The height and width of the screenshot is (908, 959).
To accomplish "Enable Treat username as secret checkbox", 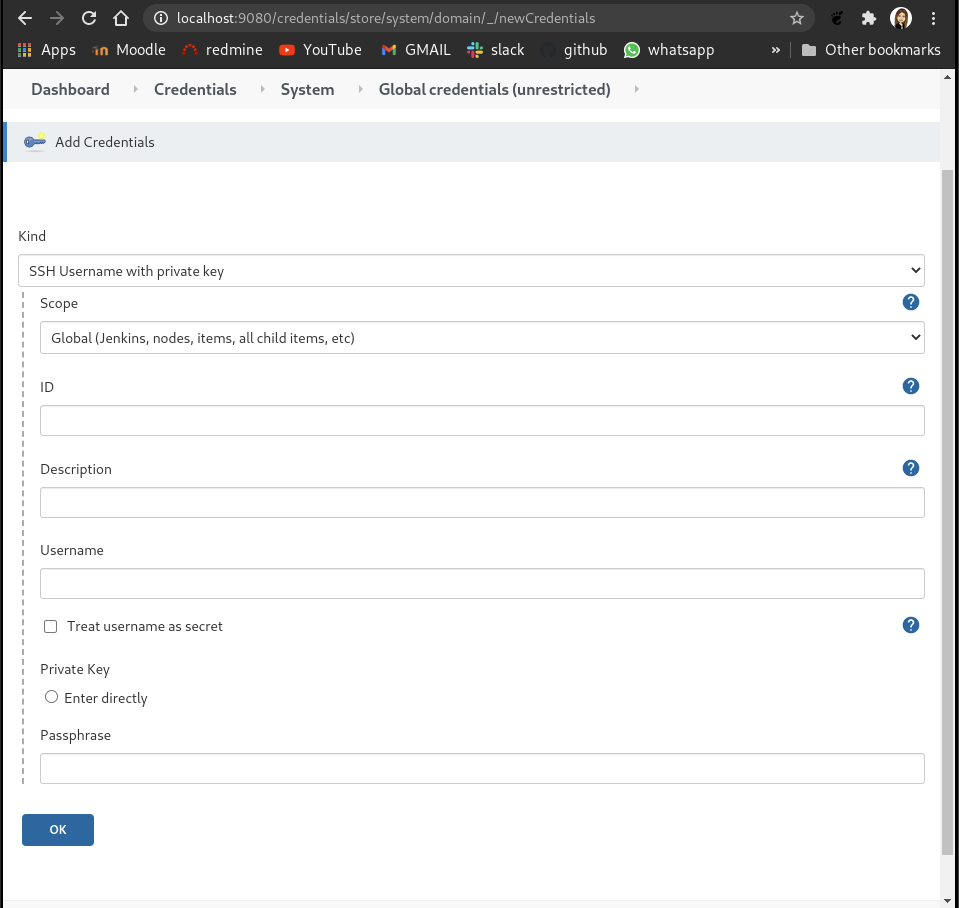I will [x=51, y=627].
